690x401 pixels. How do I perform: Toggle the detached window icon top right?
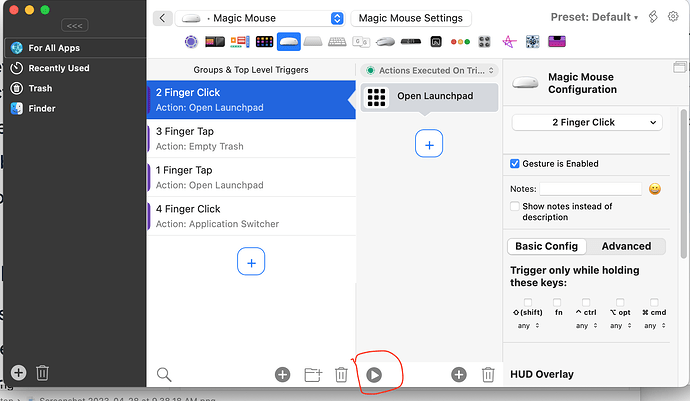tap(680, 67)
